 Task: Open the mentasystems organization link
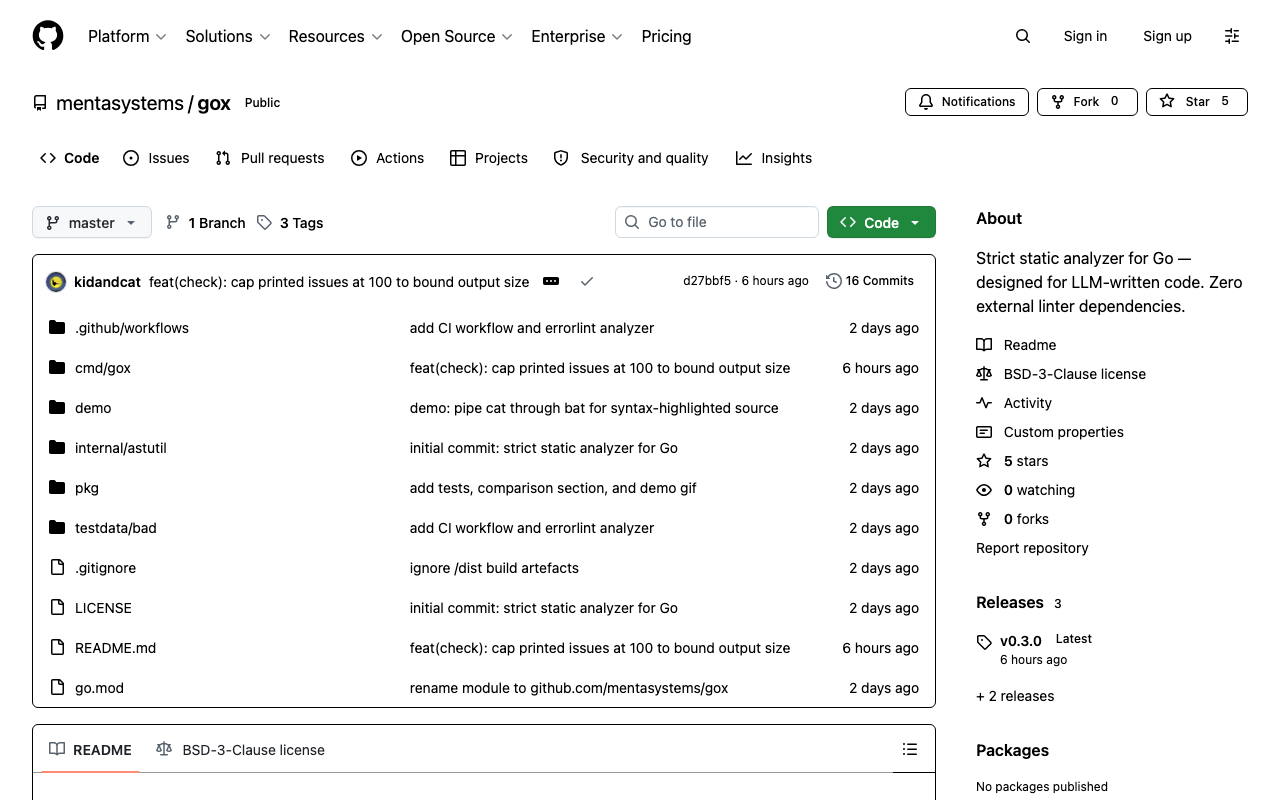(x=120, y=103)
